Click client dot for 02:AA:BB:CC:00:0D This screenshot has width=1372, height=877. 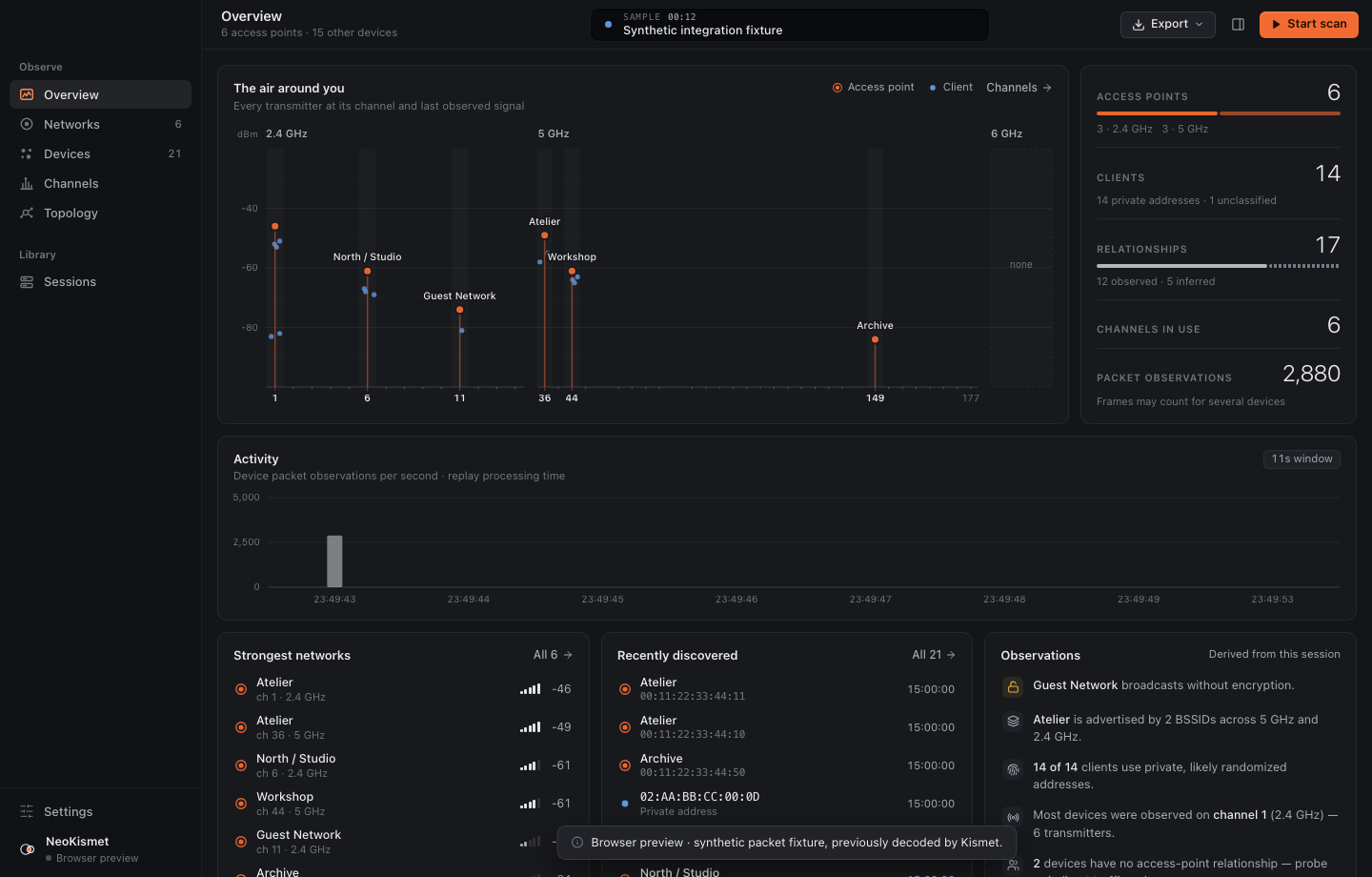click(625, 804)
